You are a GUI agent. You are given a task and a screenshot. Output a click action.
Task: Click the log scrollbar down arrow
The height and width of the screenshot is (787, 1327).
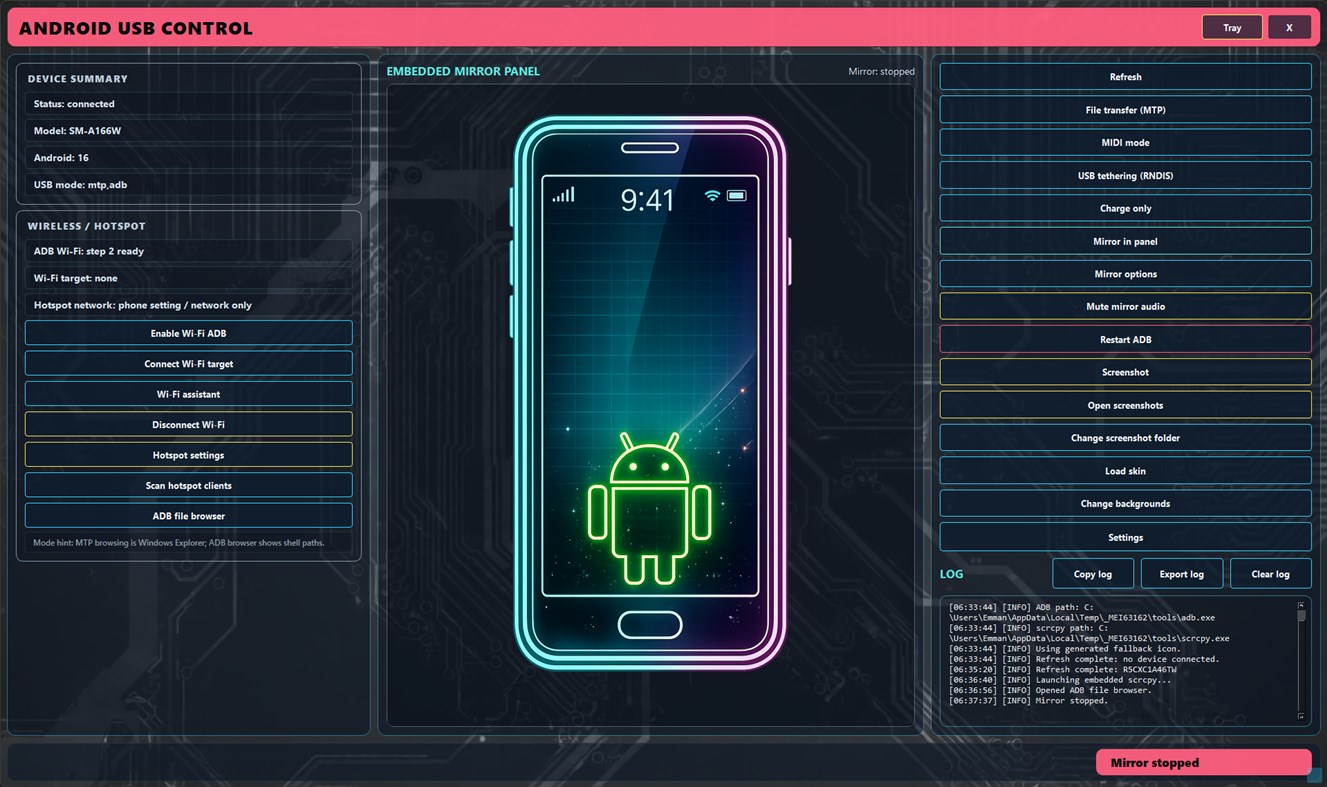[x=1301, y=716]
